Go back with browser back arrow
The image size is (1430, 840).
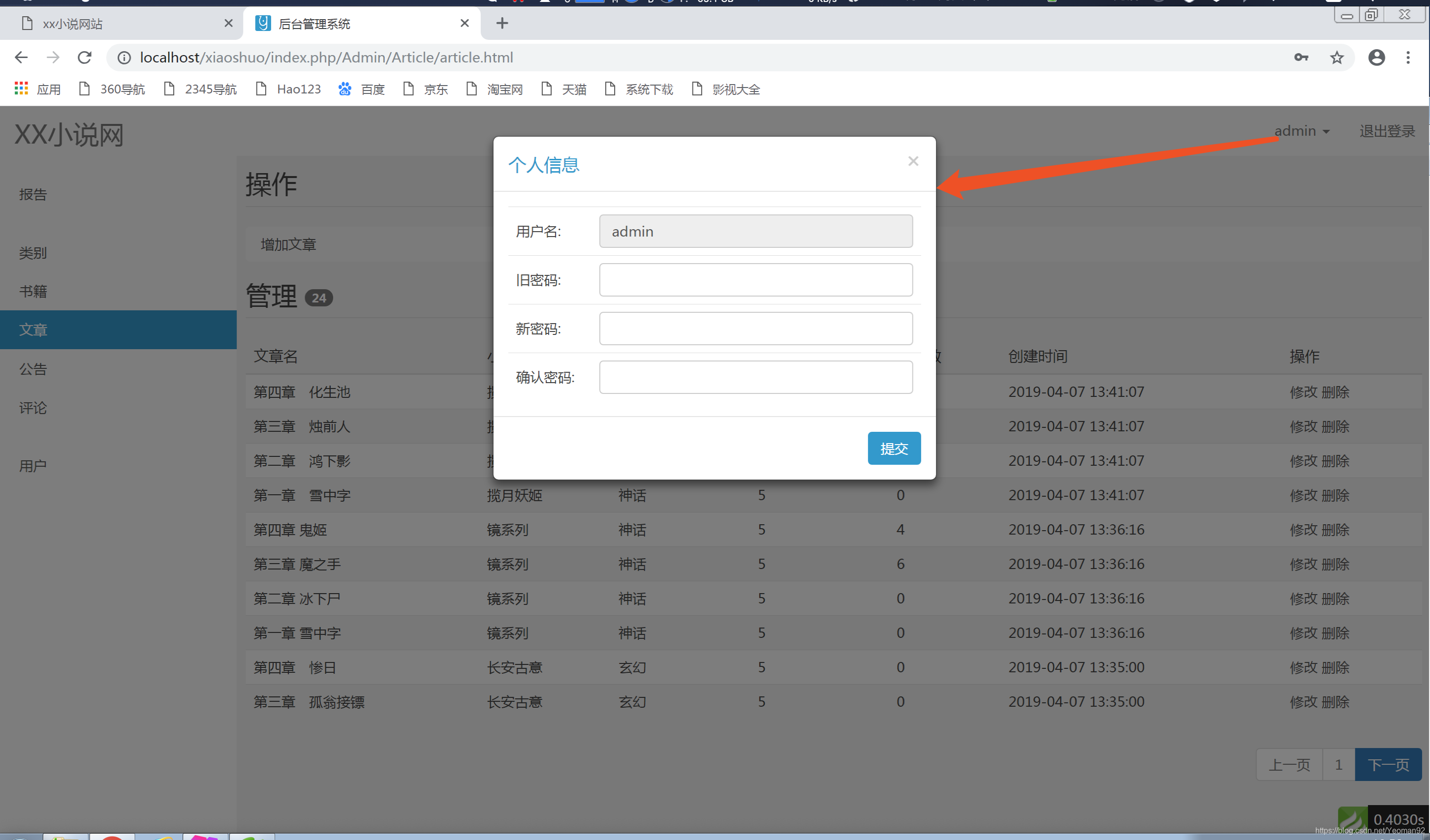tap(21, 57)
